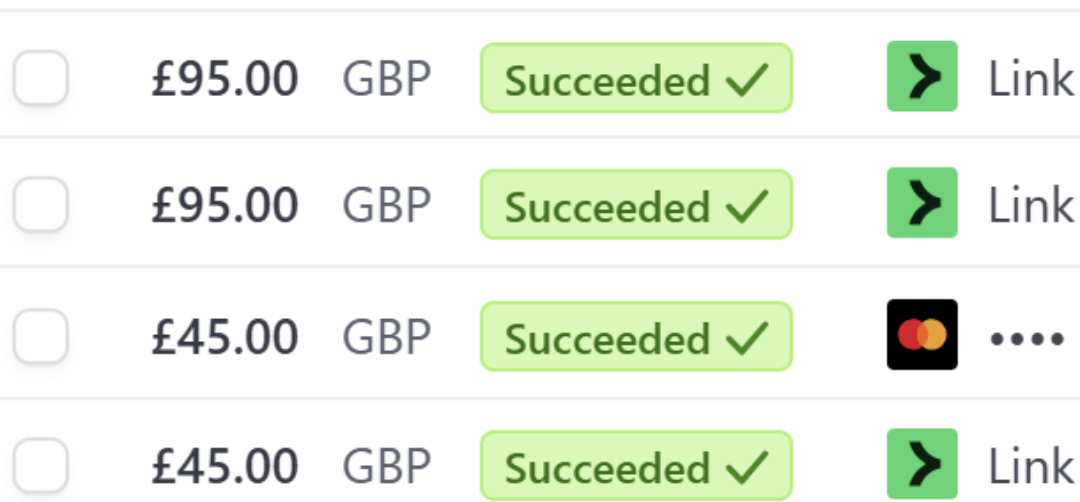Image resolution: width=1080 pixels, height=502 pixels.
Task: Click the Mastercard logo icon
Action: [x=922, y=335]
